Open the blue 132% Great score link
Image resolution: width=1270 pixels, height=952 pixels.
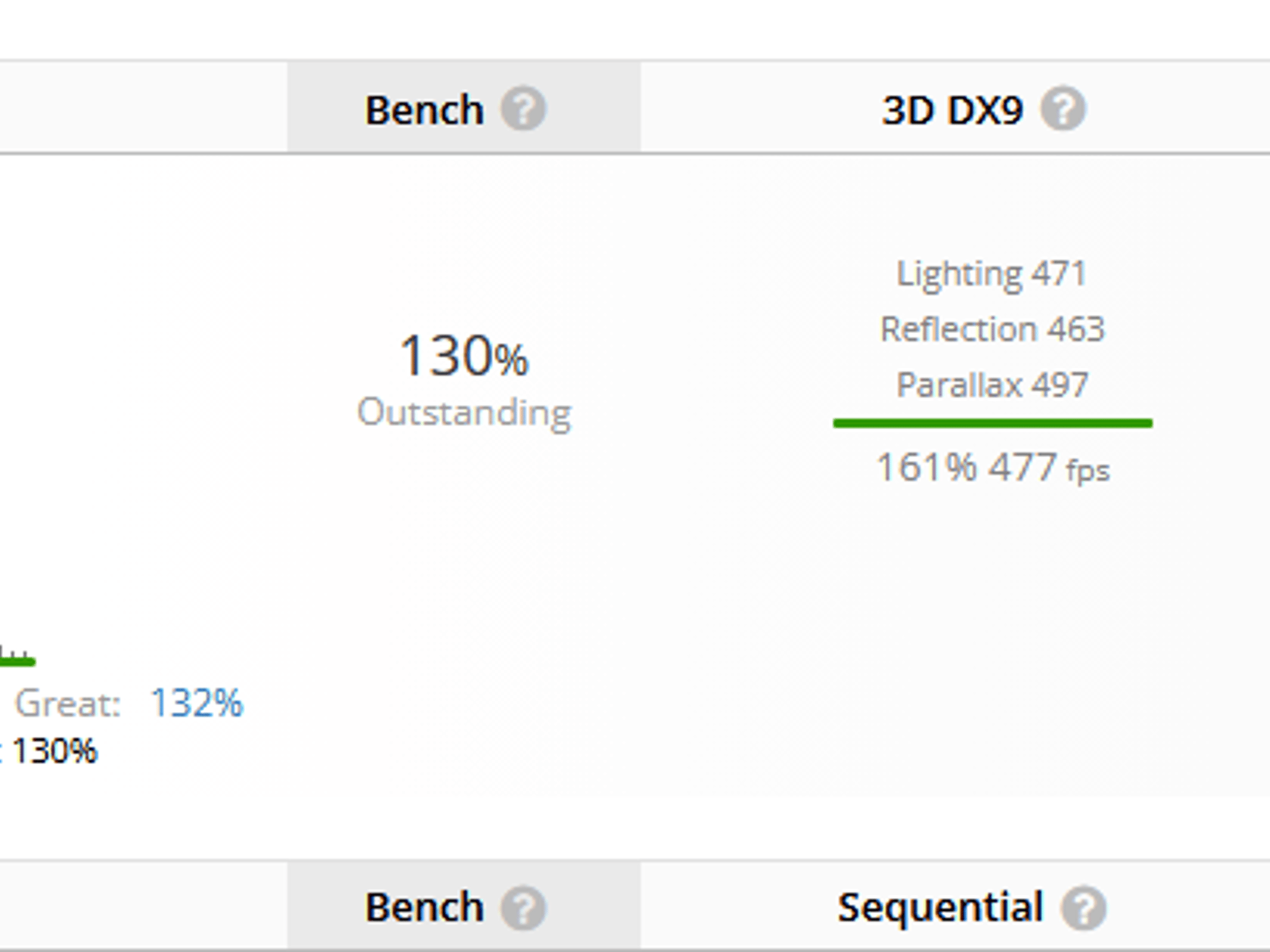coord(196,702)
